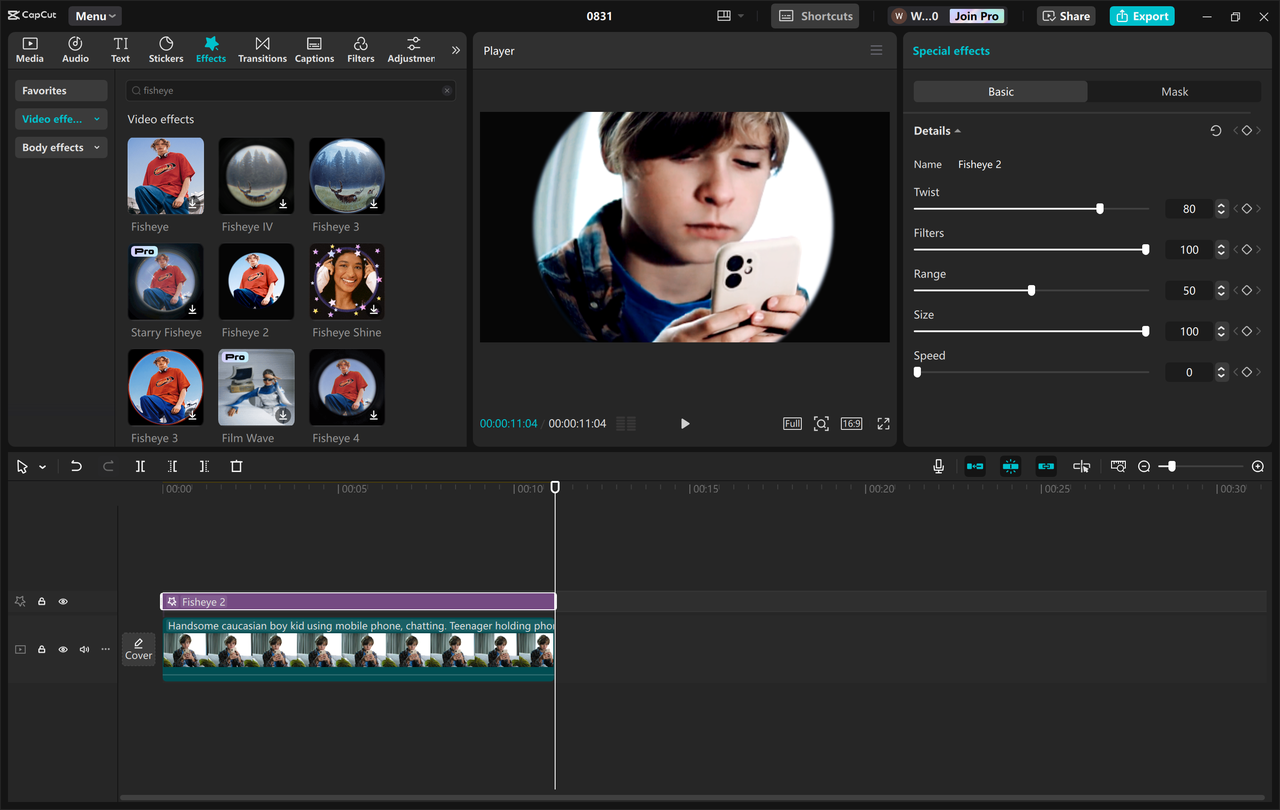Click the Shortcuts button
1280x810 pixels.
click(815, 16)
